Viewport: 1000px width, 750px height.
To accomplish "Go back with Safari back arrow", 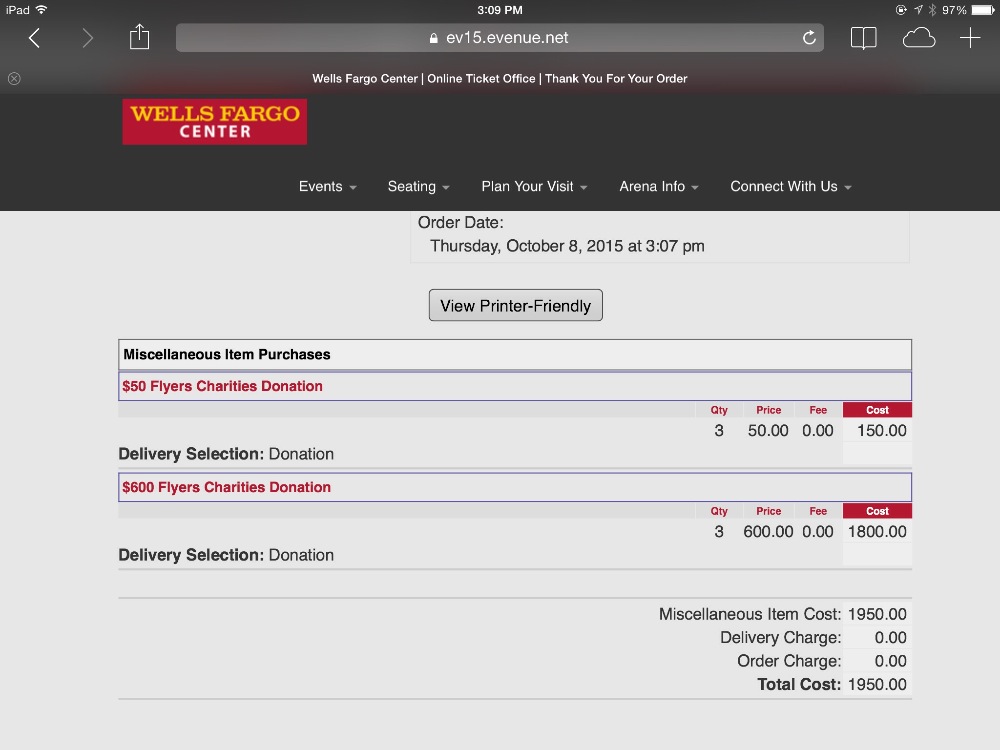I will click(34, 38).
